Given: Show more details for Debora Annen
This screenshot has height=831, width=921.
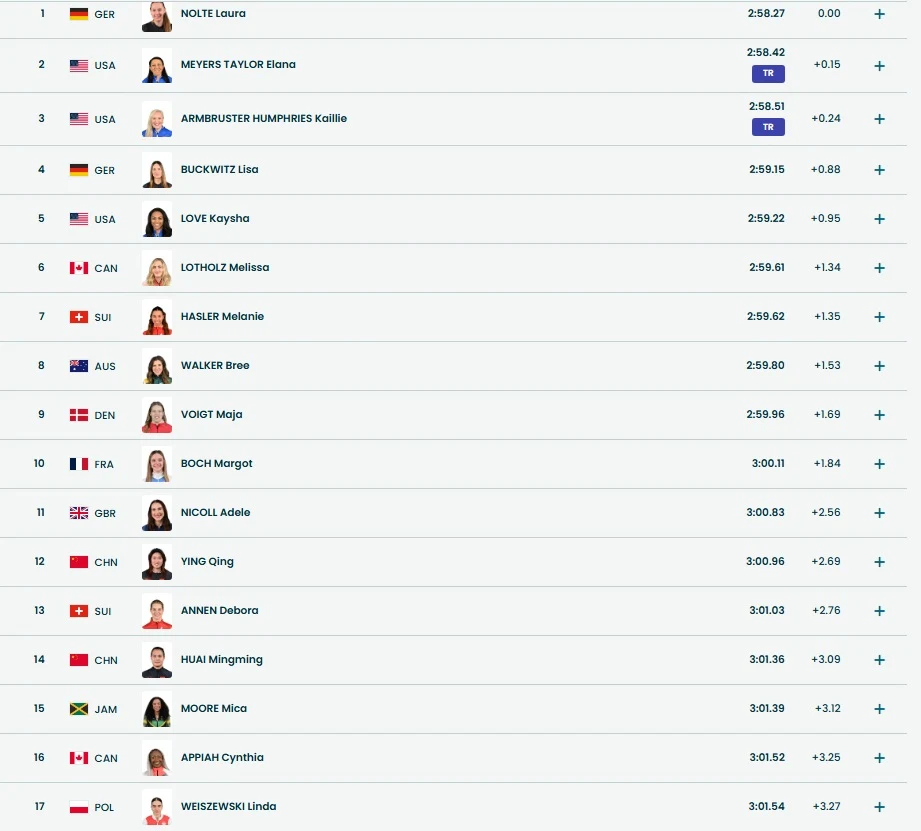Looking at the screenshot, I should [x=879, y=611].
